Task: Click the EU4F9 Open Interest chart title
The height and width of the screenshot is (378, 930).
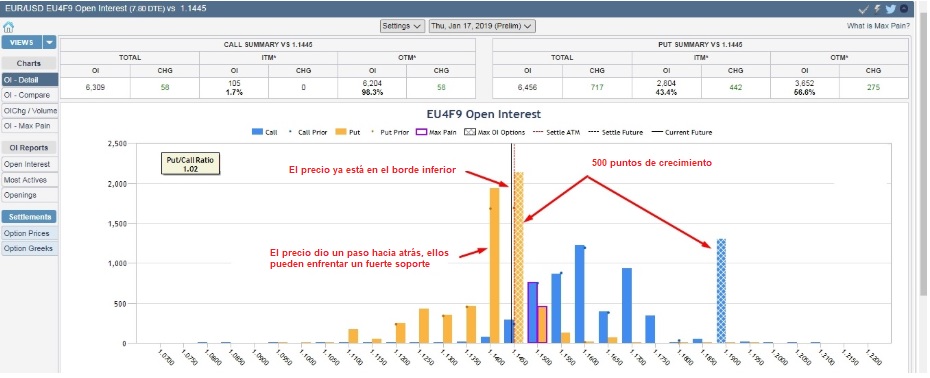Action: coord(484,114)
